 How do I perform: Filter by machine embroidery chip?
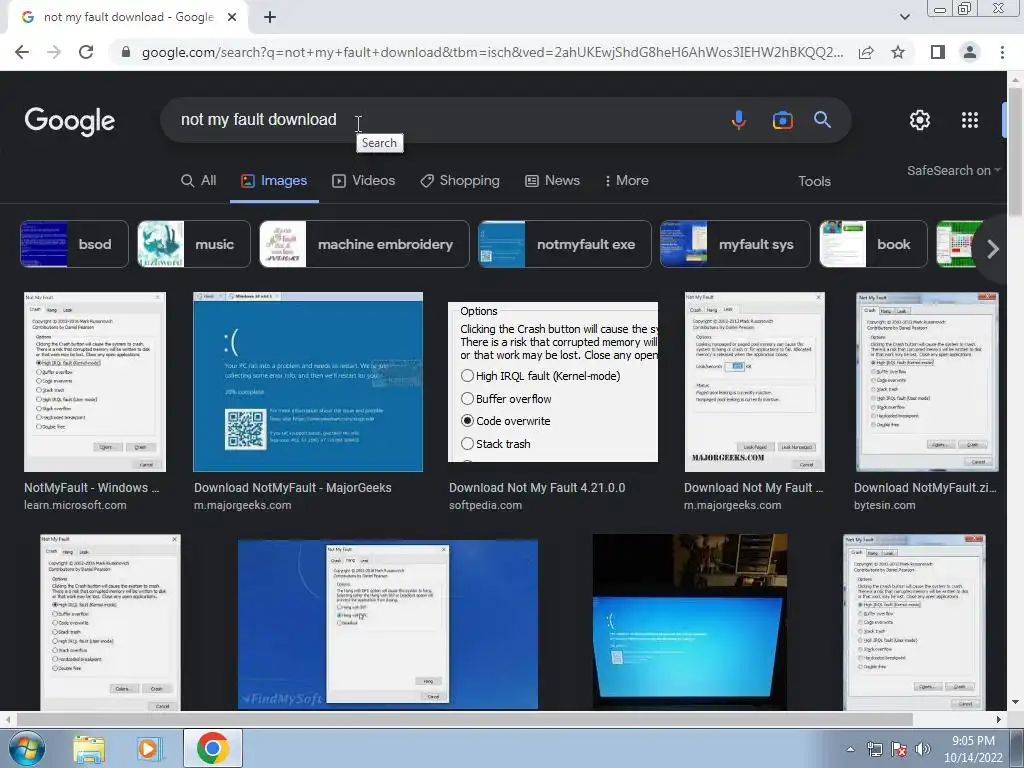pyautogui.click(x=364, y=244)
